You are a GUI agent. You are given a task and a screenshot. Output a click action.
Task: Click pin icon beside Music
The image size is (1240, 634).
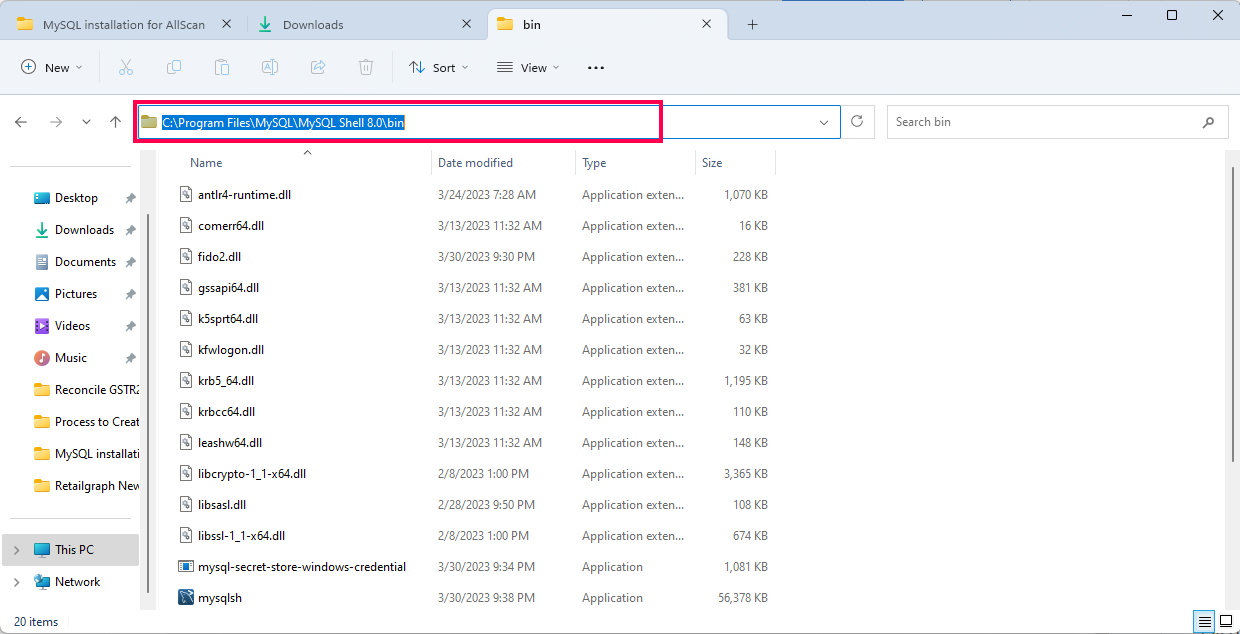pos(130,358)
